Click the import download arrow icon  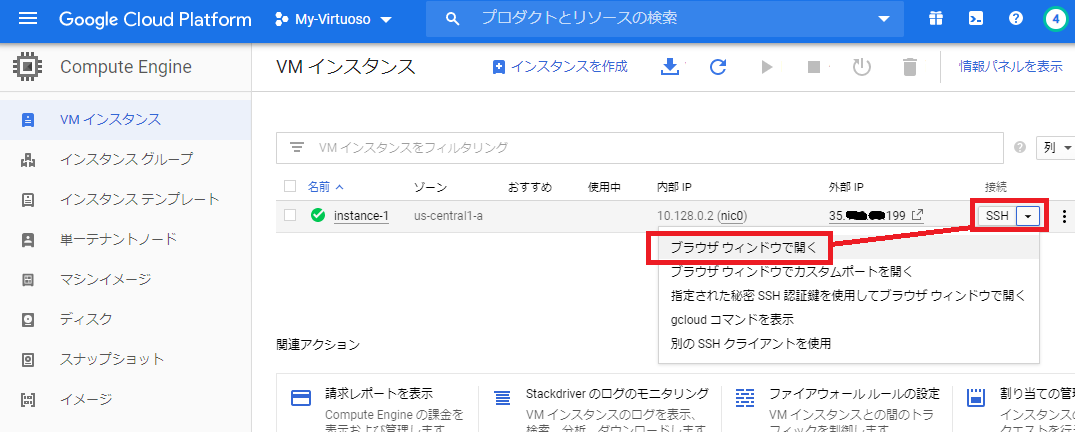(669, 67)
